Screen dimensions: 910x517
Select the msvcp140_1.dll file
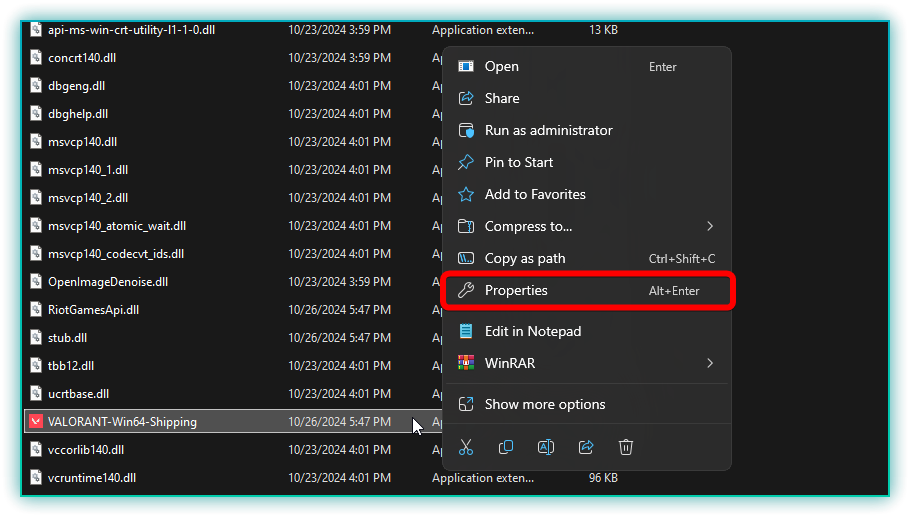[x=88, y=169]
